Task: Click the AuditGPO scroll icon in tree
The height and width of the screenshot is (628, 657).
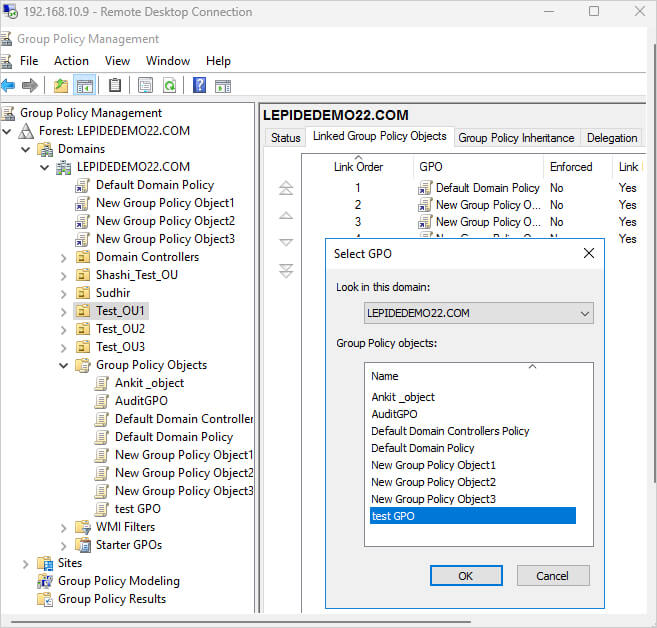Action: point(102,401)
